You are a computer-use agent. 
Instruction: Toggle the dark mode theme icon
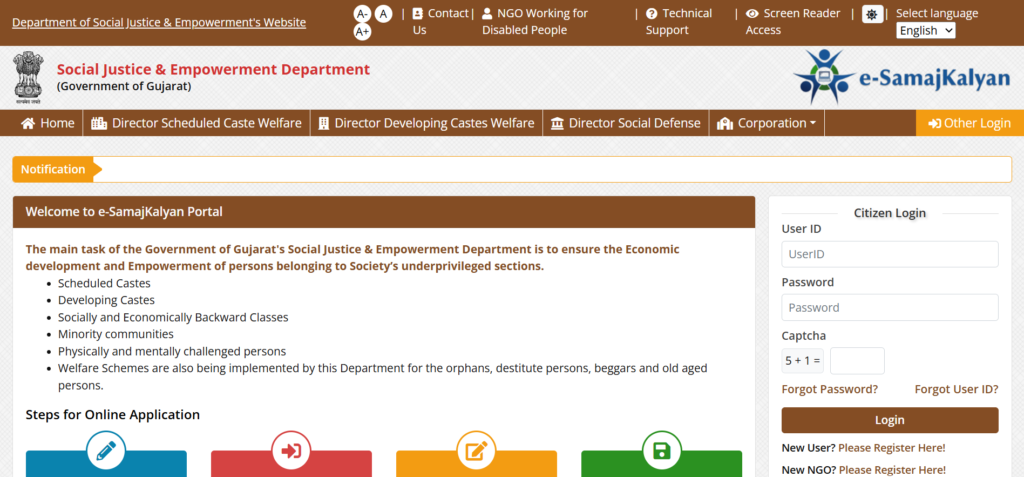tap(872, 14)
